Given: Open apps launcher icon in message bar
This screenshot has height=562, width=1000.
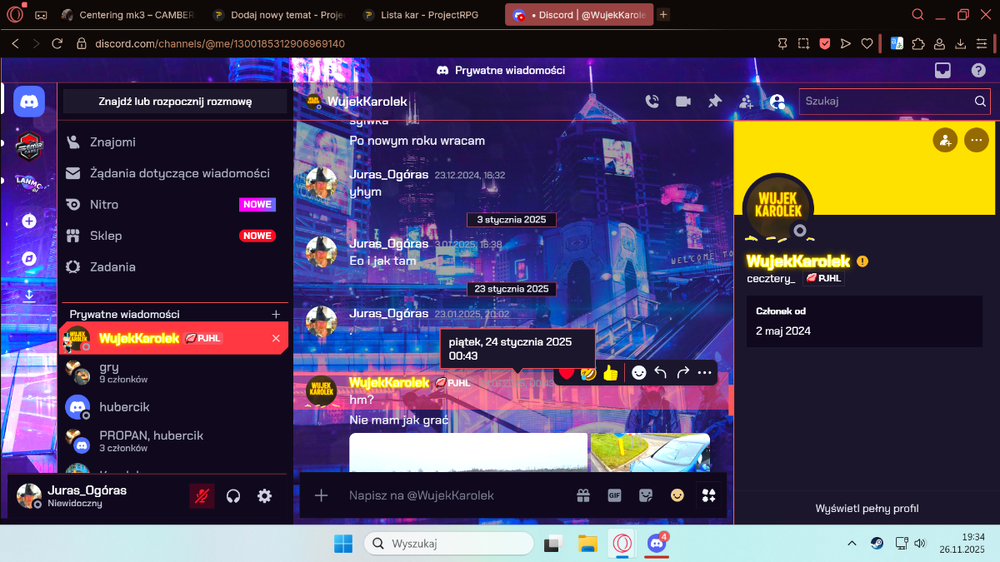Looking at the screenshot, I should (x=709, y=496).
